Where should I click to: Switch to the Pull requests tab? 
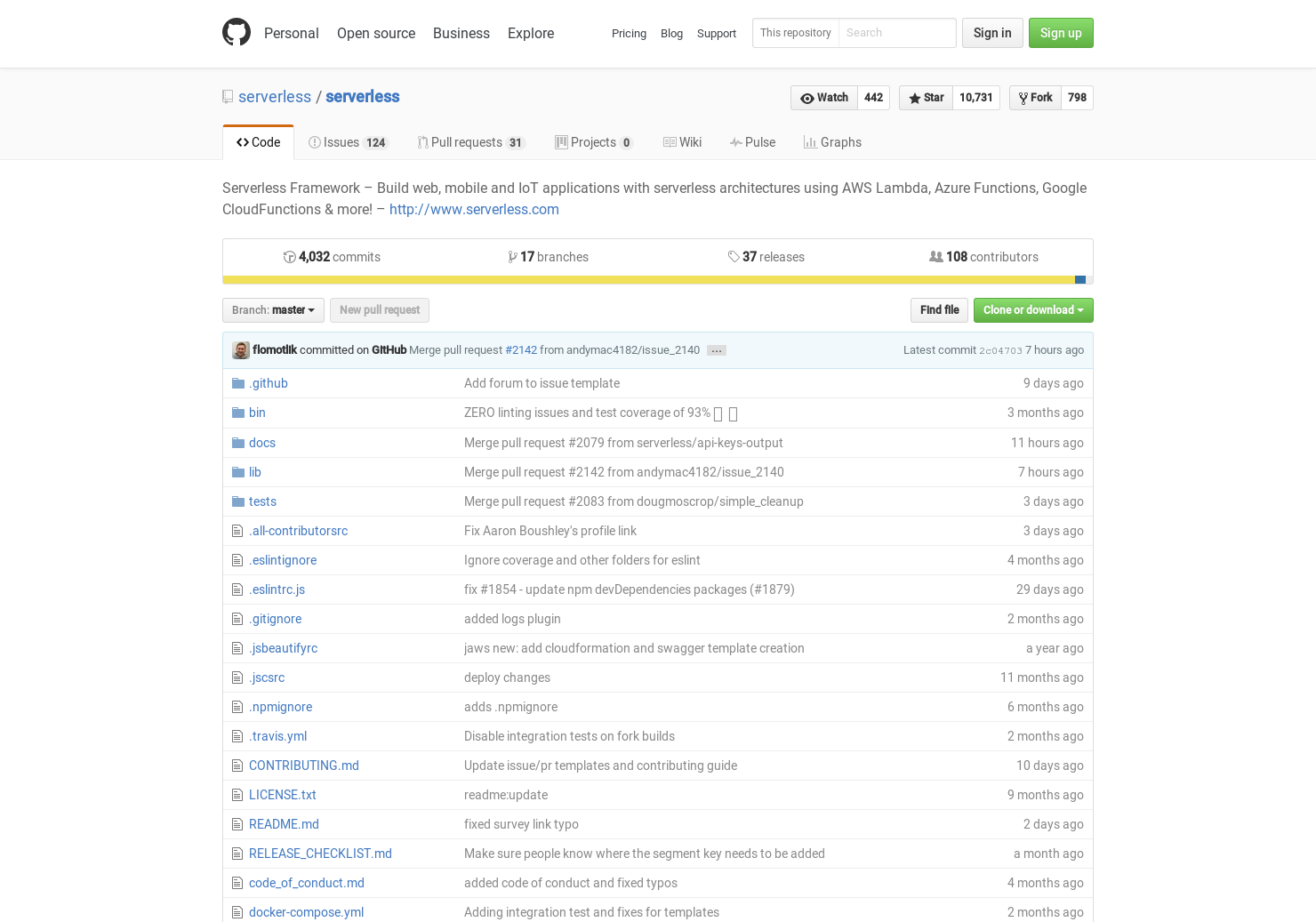click(x=471, y=142)
